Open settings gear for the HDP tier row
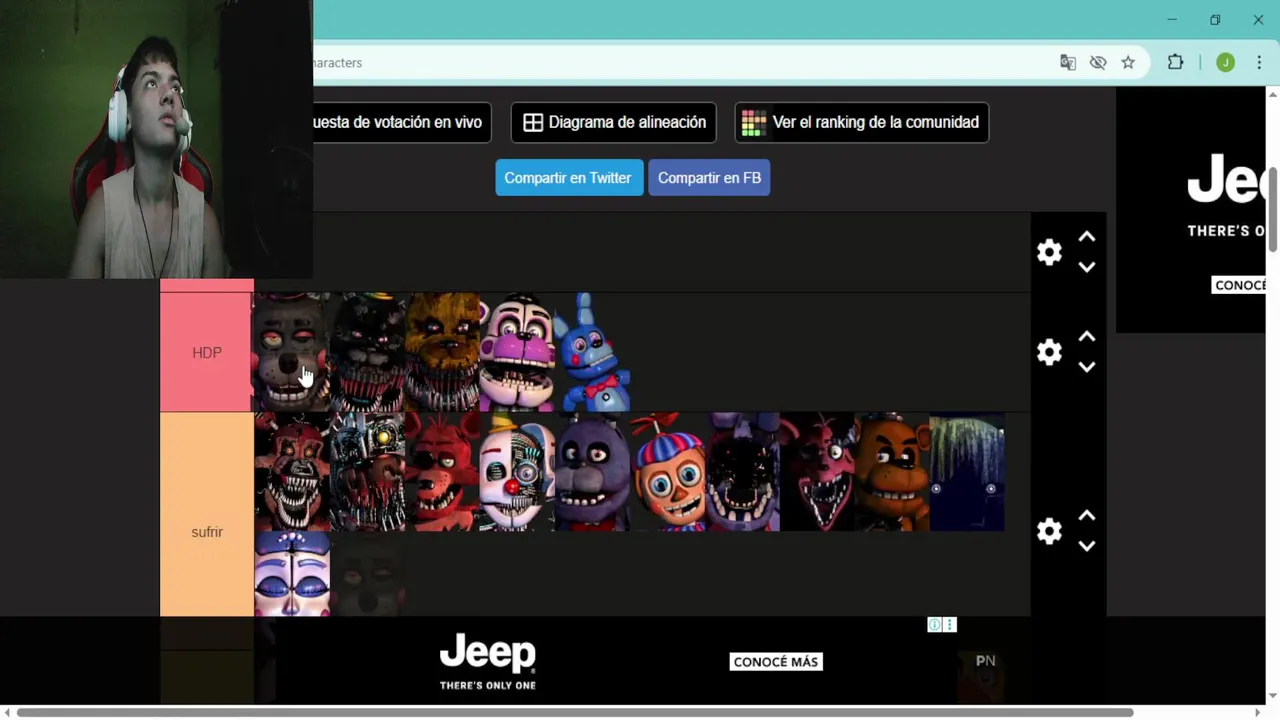This screenshot has height=720, width=1280. (x=1049, y=352)
